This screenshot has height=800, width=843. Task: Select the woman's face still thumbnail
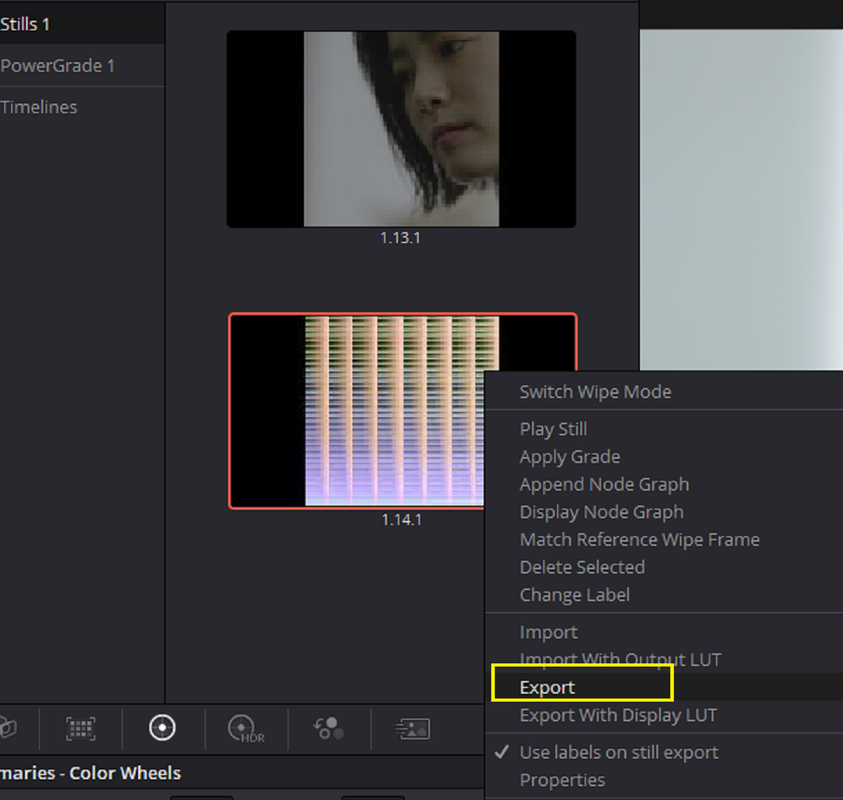pyautogui.click(x=401, y=129)
